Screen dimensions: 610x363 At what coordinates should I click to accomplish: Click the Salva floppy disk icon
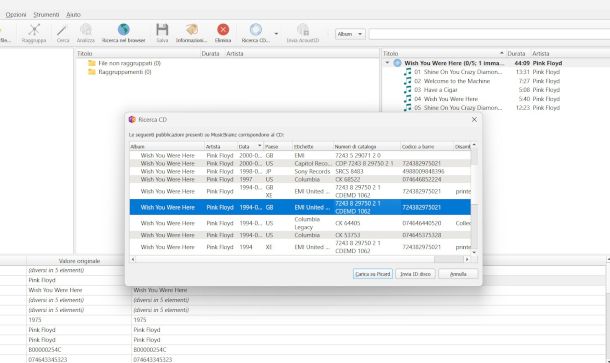(x=162, y=30)
